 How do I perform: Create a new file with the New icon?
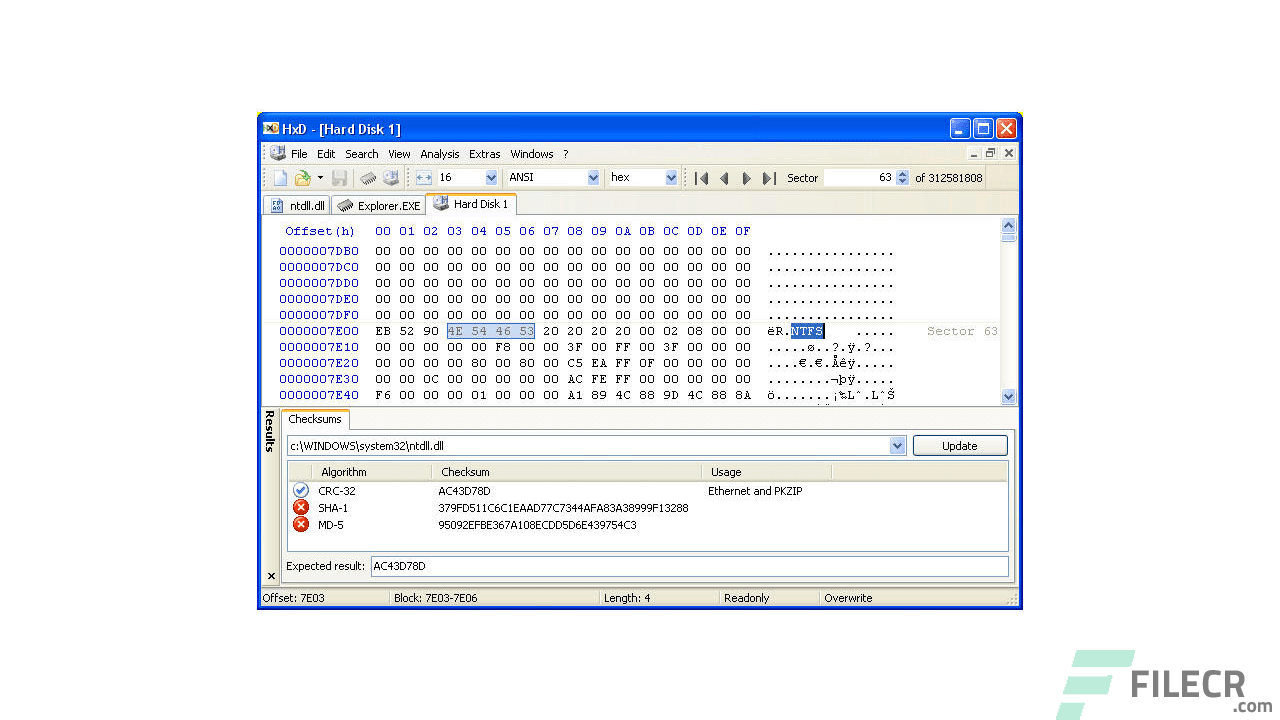pyautogui.click(x=281, y=177)
